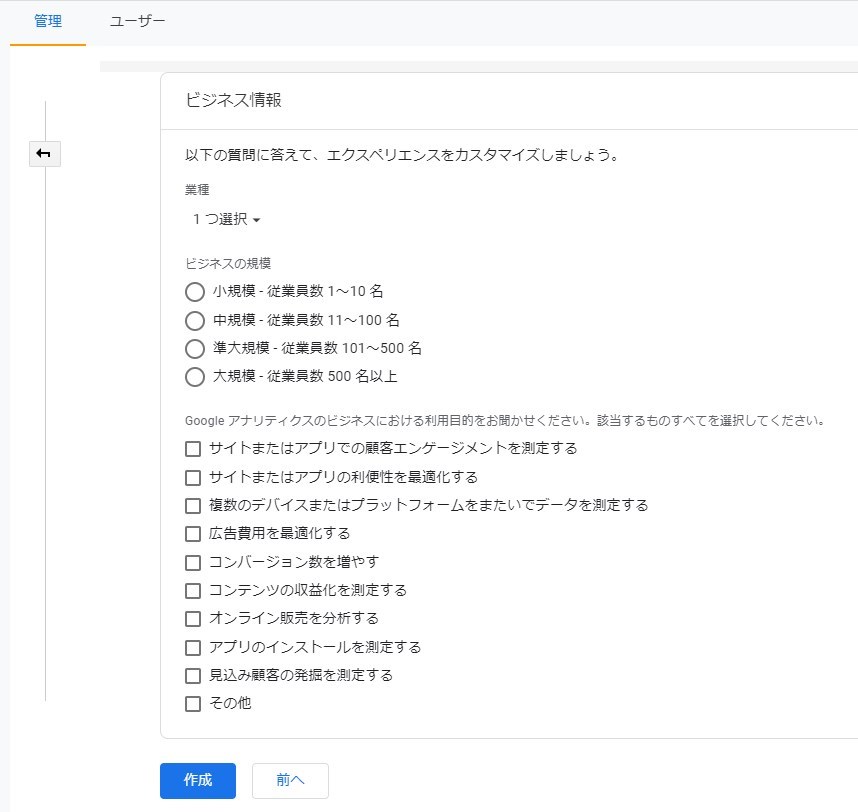The height and width of the screenshot is (812, 858).
Task: Select 中規模 - 従業員数 11～100 名
Action: (194, 320)
